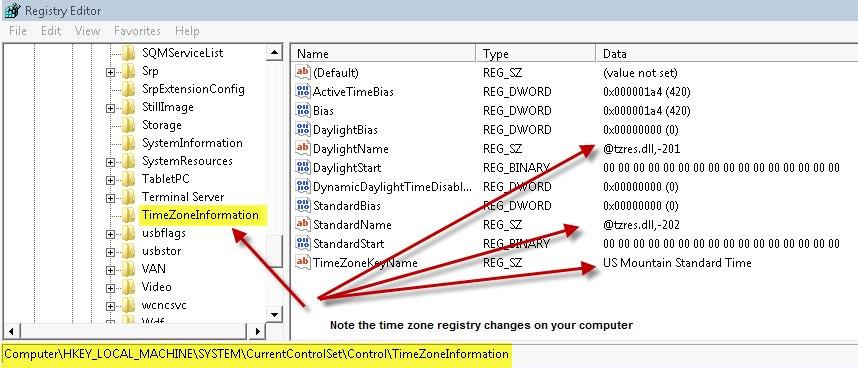The image size is (858, 368).
Task: Click the 'US Mountain Standard Time' data cell
Action: click(x=677, y=262)
